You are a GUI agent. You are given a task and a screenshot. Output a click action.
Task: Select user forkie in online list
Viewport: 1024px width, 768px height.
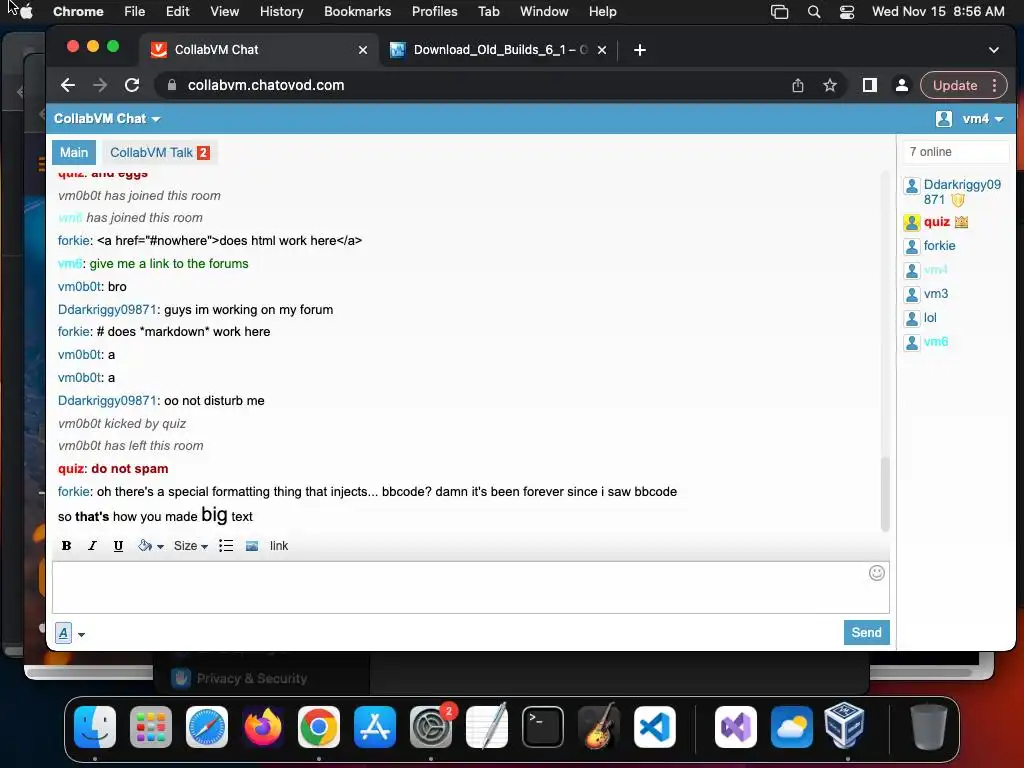click(x=939, y=246)
